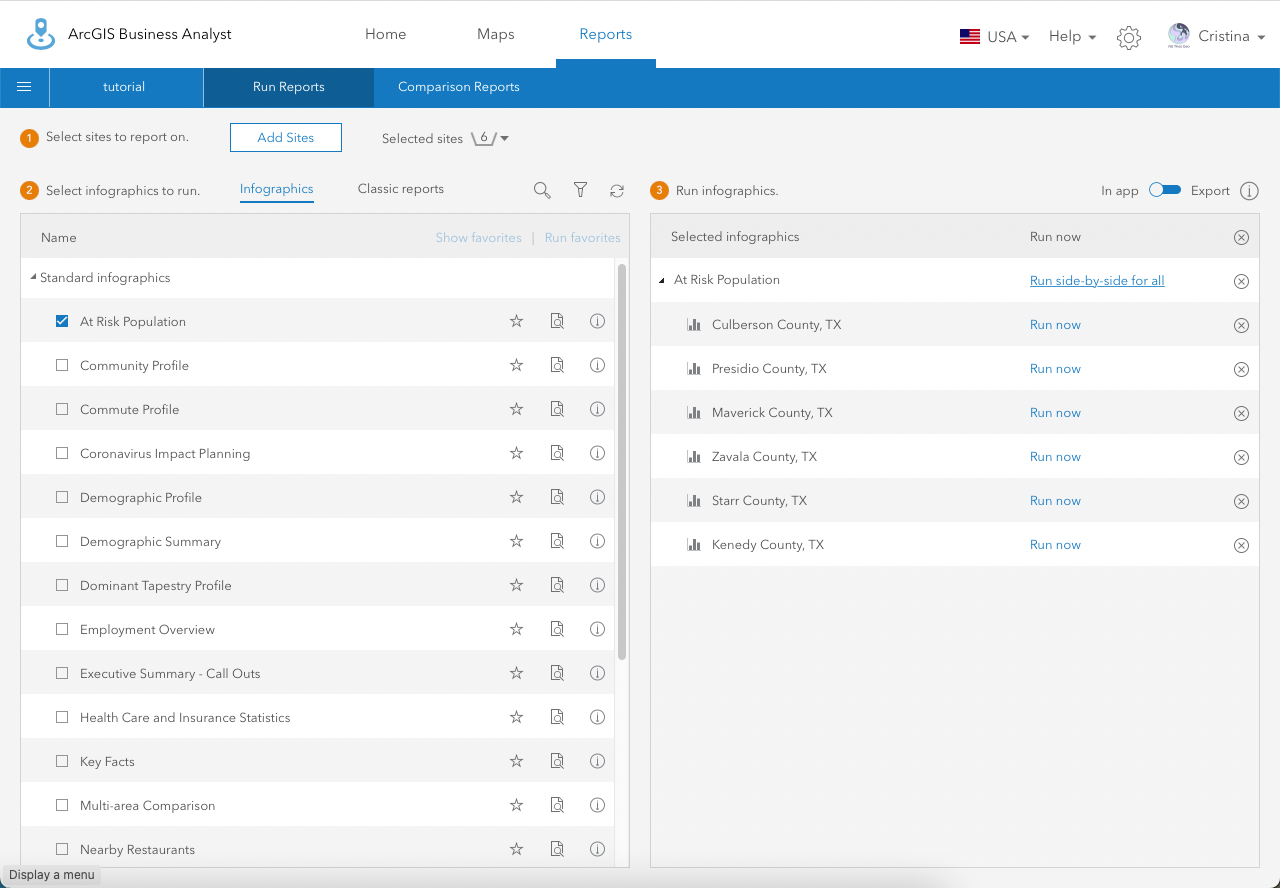The image size is (1280, 888).
Task: Click the search magnifier icon above the infographics list
Action: tap(542, 190)
